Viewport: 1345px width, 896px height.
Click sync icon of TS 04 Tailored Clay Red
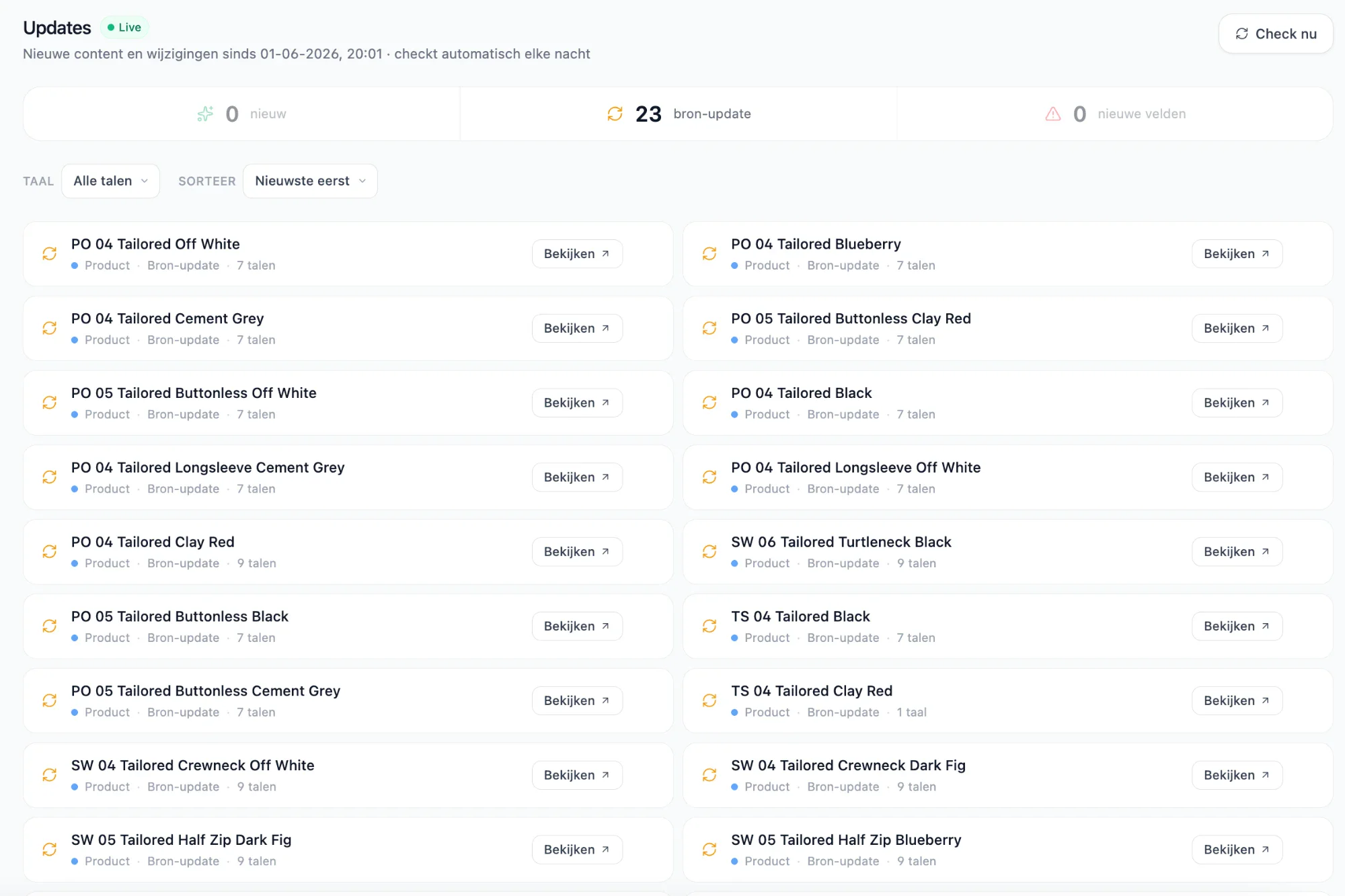point(709,700)
